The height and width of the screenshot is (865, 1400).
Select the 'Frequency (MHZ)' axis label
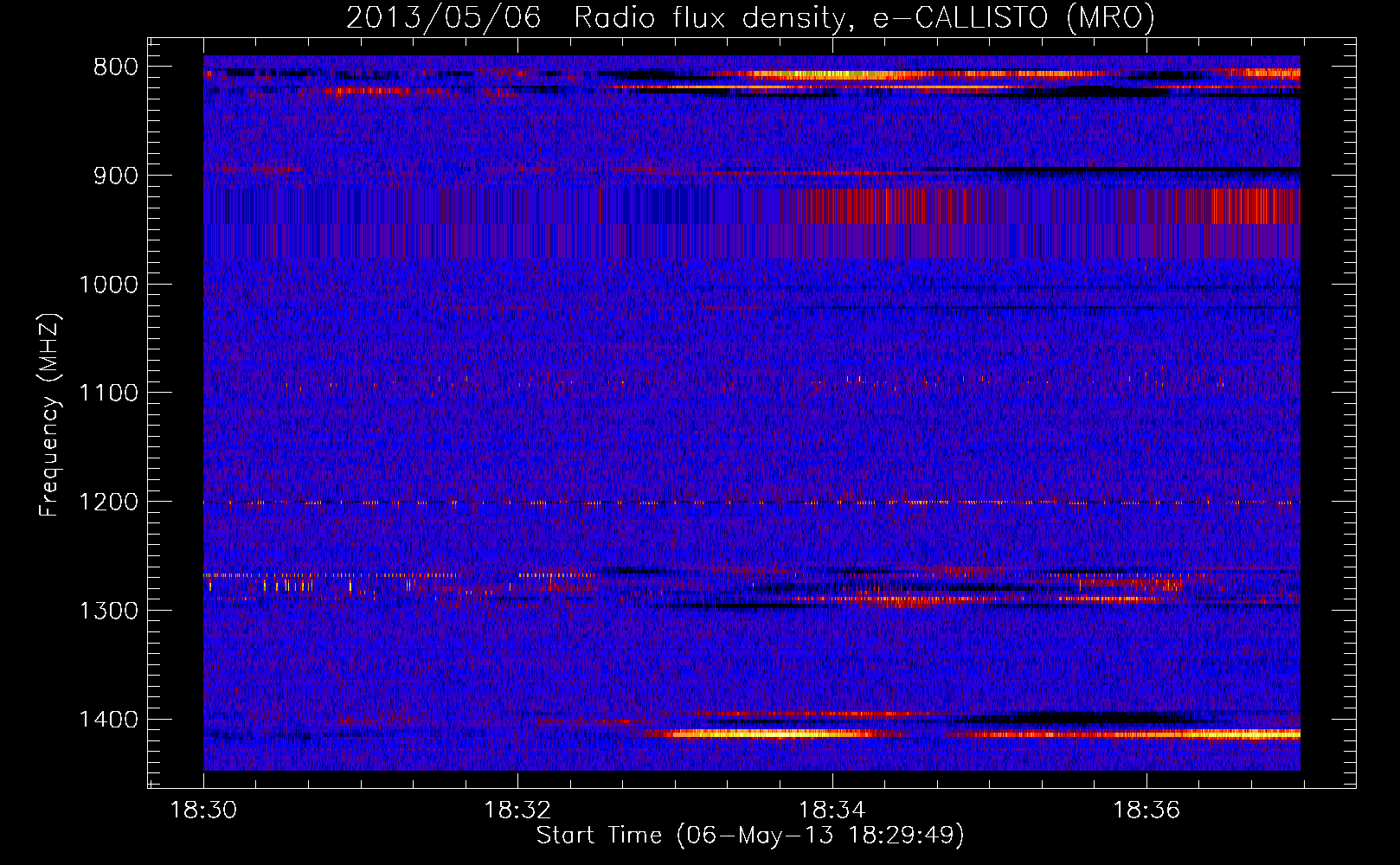pos(50,415)
